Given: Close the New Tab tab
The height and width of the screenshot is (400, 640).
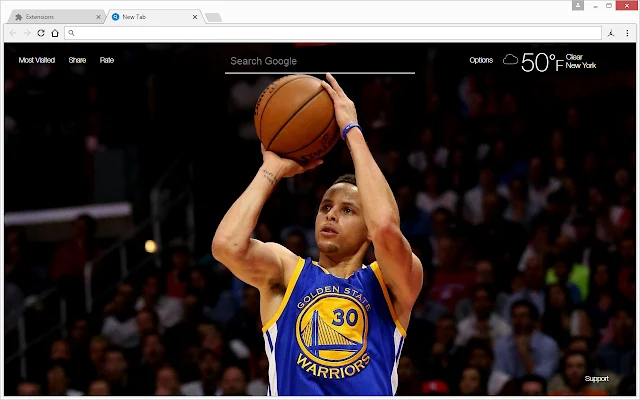Looking at the screenshot, I should (x=195, y=17).
